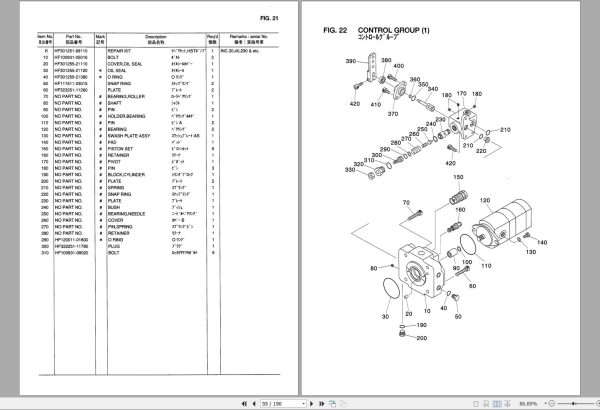
Task: Select the PISTON SET description
Action: point(120,149)
